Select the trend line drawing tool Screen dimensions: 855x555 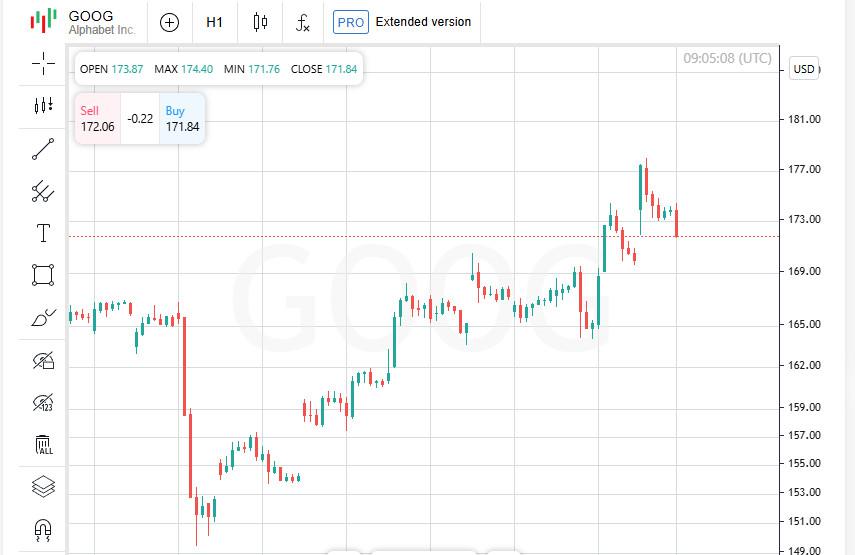click(x=43, y=149)
